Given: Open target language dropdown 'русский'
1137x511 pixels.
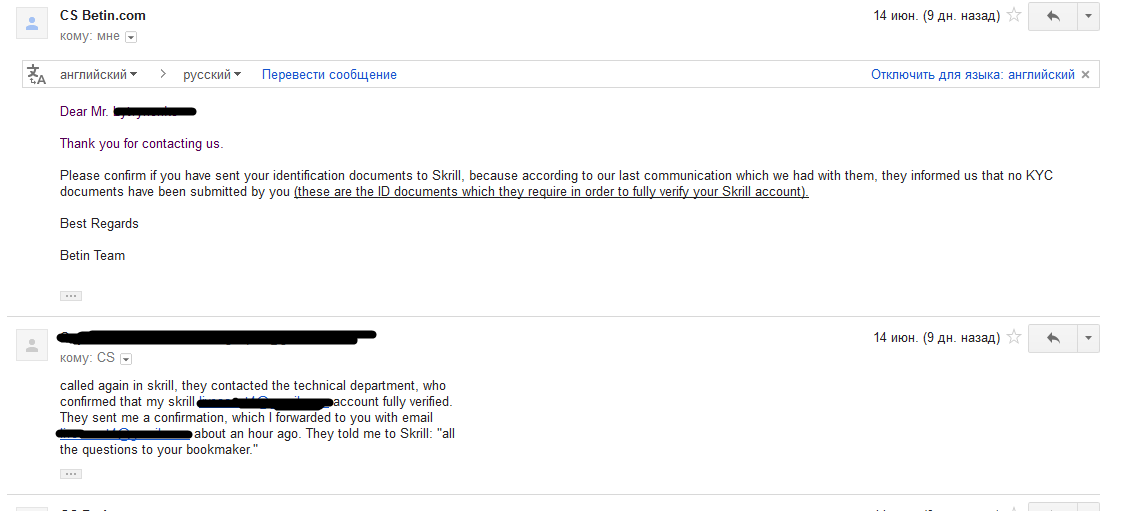Looking at the screenshot, I should pos(212,75).
